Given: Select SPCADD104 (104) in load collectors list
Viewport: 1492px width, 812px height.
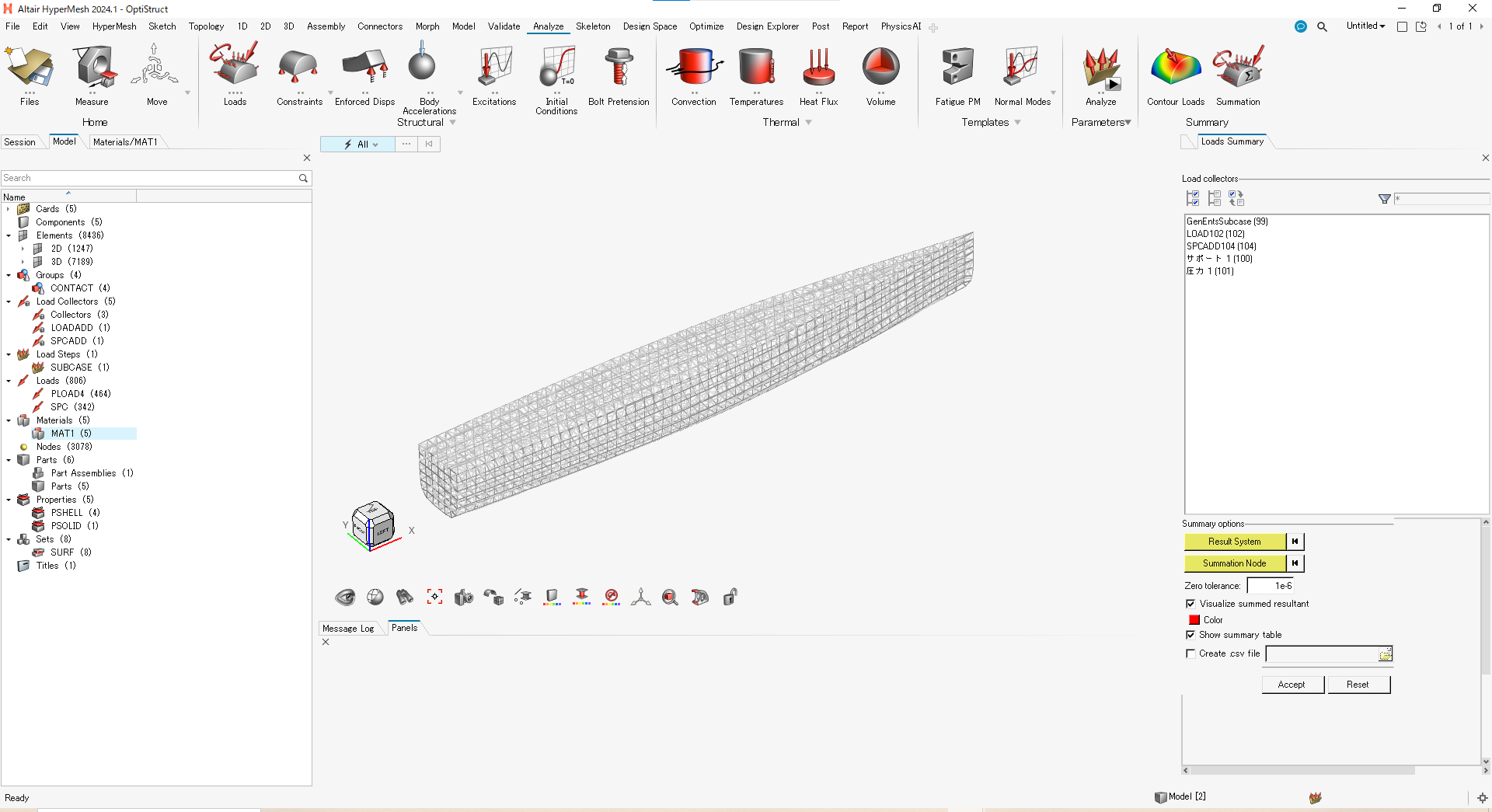Looking at the screenshot, I should click(1221, 246).
